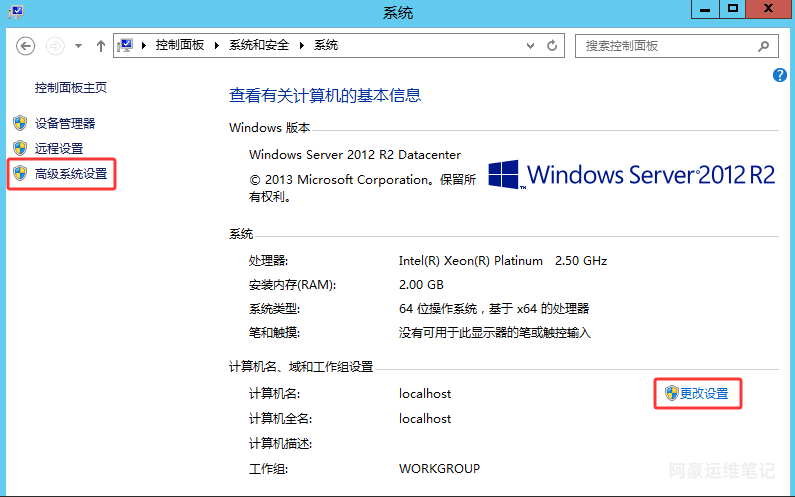Click the Windows Server 2012 R2 logo
Screen dimensions: 795x497
click(631, 174)
